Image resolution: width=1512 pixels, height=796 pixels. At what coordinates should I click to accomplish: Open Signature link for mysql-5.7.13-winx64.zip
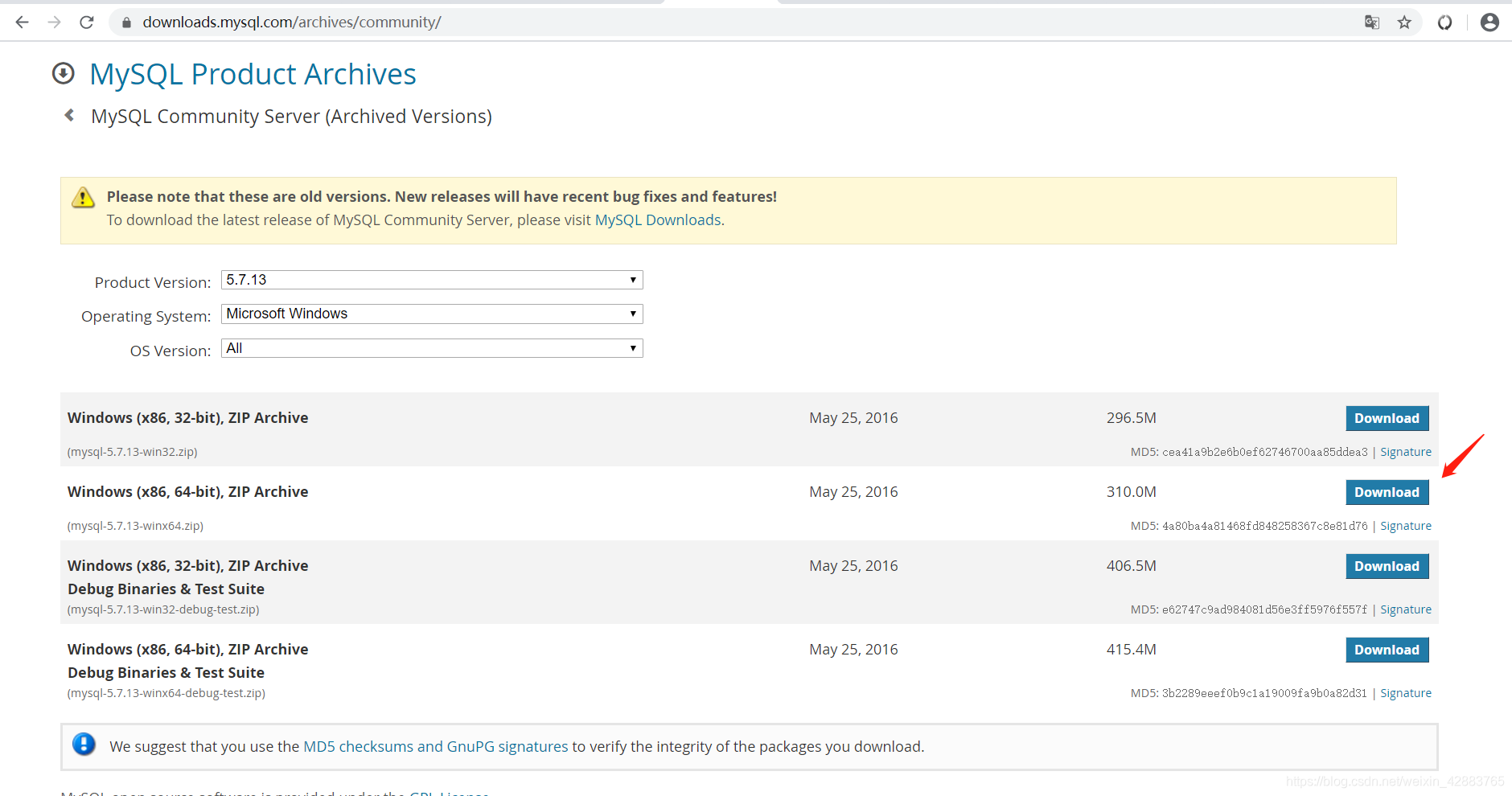point(1406,526)
